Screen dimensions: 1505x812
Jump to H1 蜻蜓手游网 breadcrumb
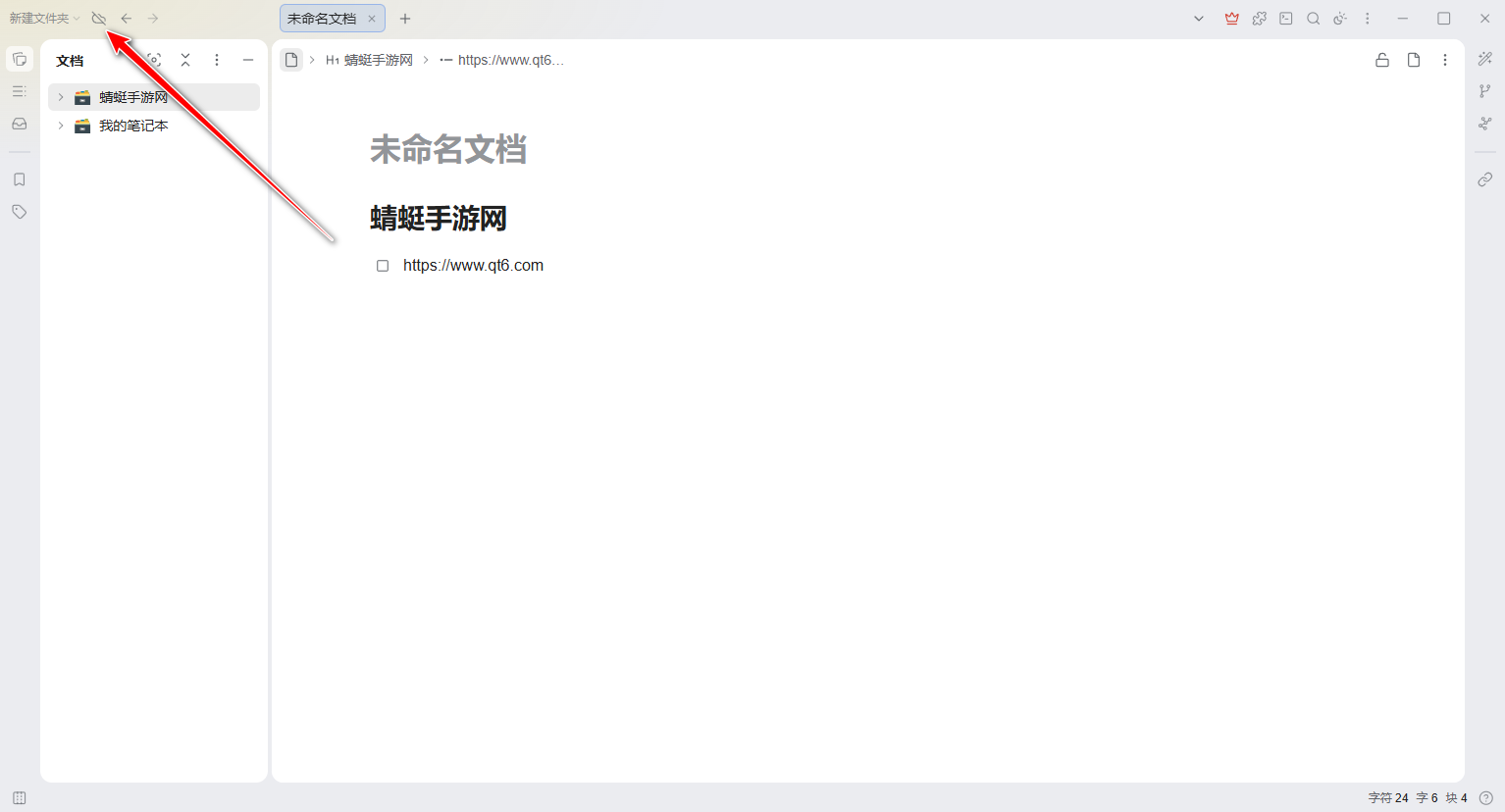[x=370, y=60]
